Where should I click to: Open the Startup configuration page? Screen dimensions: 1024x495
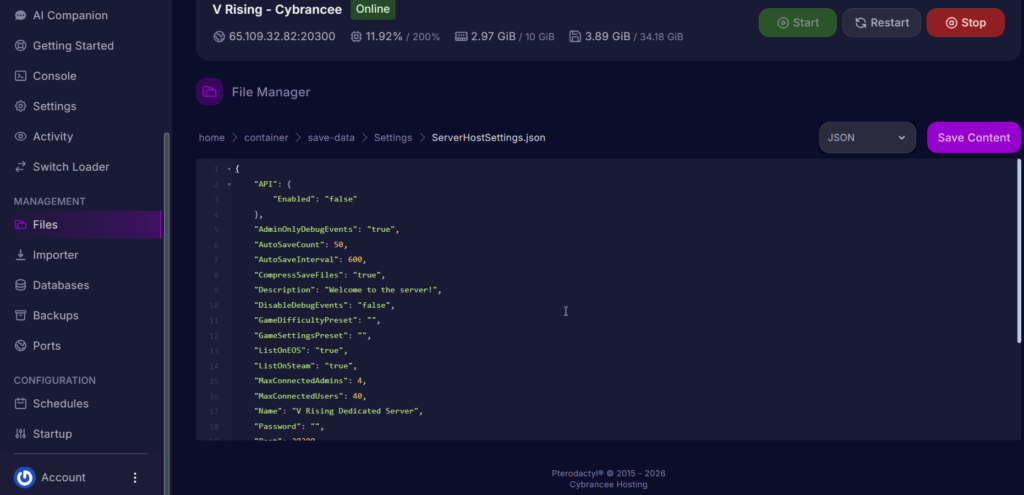pyautogui.click(x=43, y=434)
